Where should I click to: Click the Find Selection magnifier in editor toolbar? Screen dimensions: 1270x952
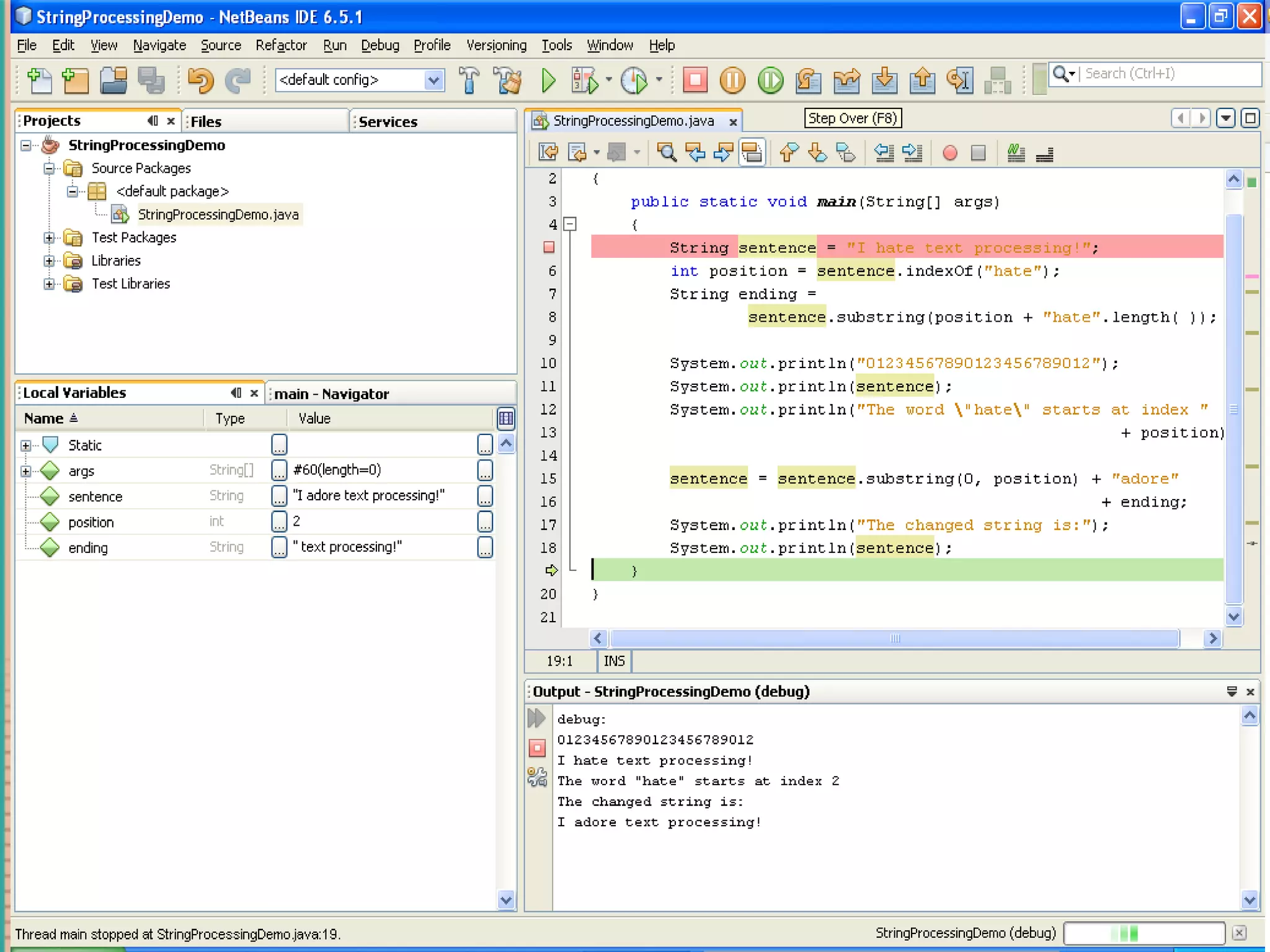(x=667, y=152)
